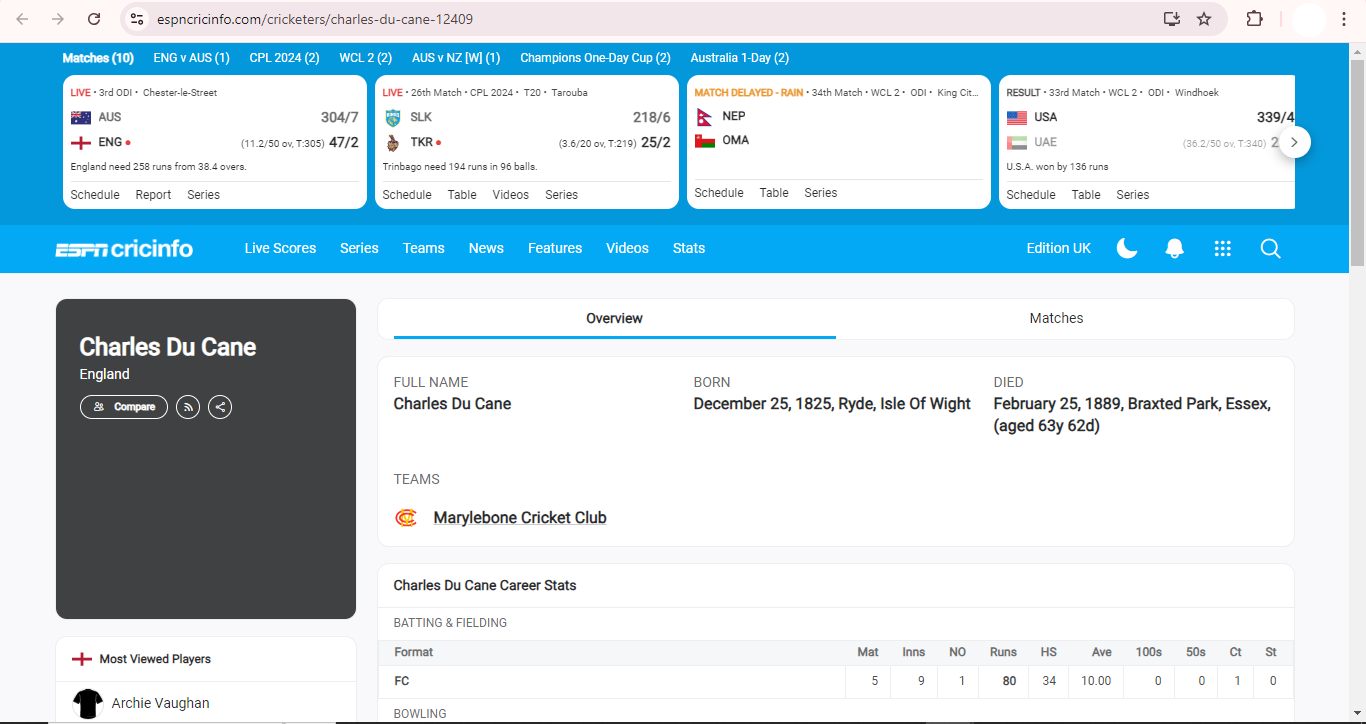Click the Compare button

[124, 407]
